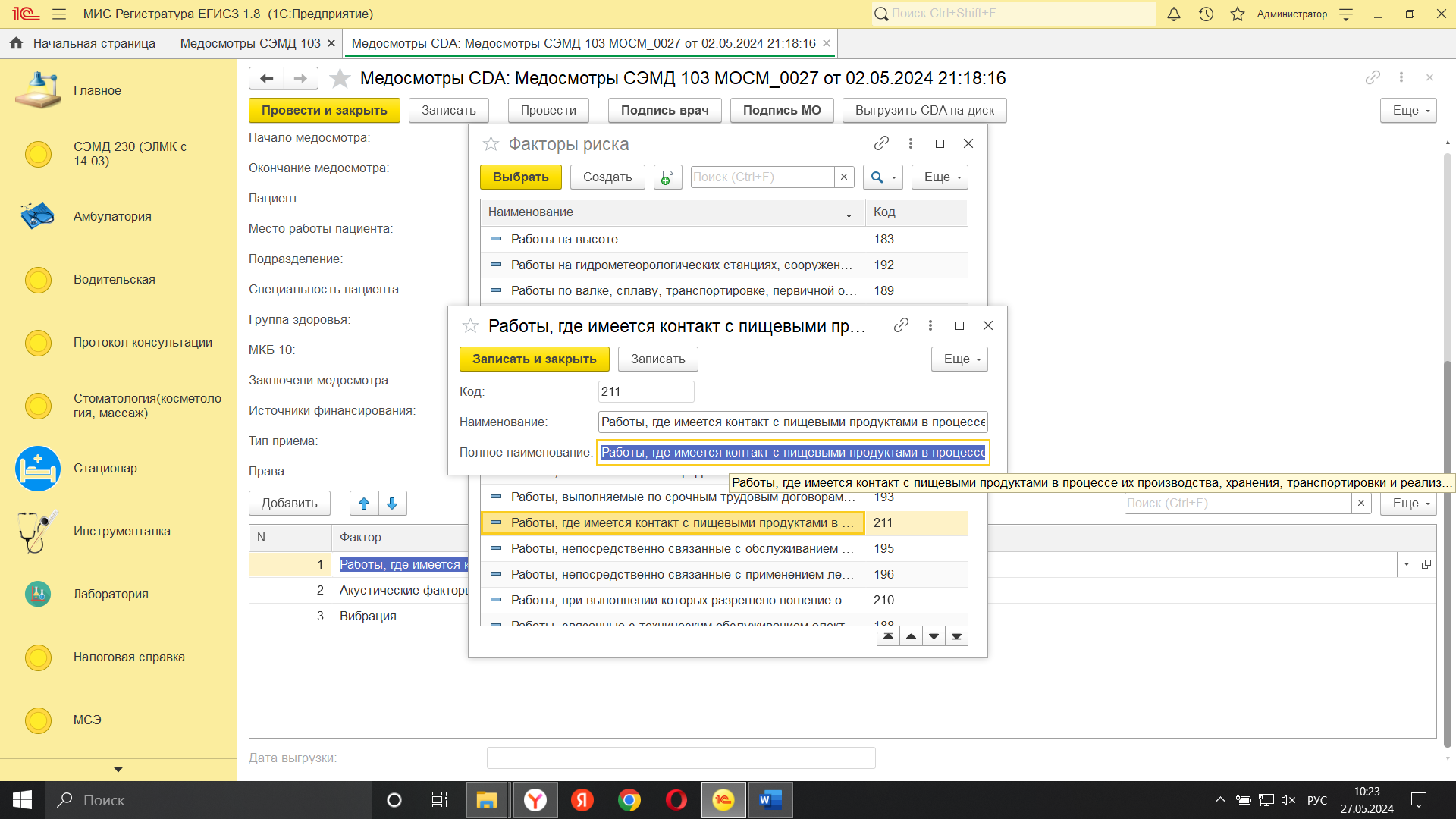The height and width of the screenshot is (819, 1456).
Task: Switch to Медосмотры СЭМД 103 tab
Action: tap(250, 44)
